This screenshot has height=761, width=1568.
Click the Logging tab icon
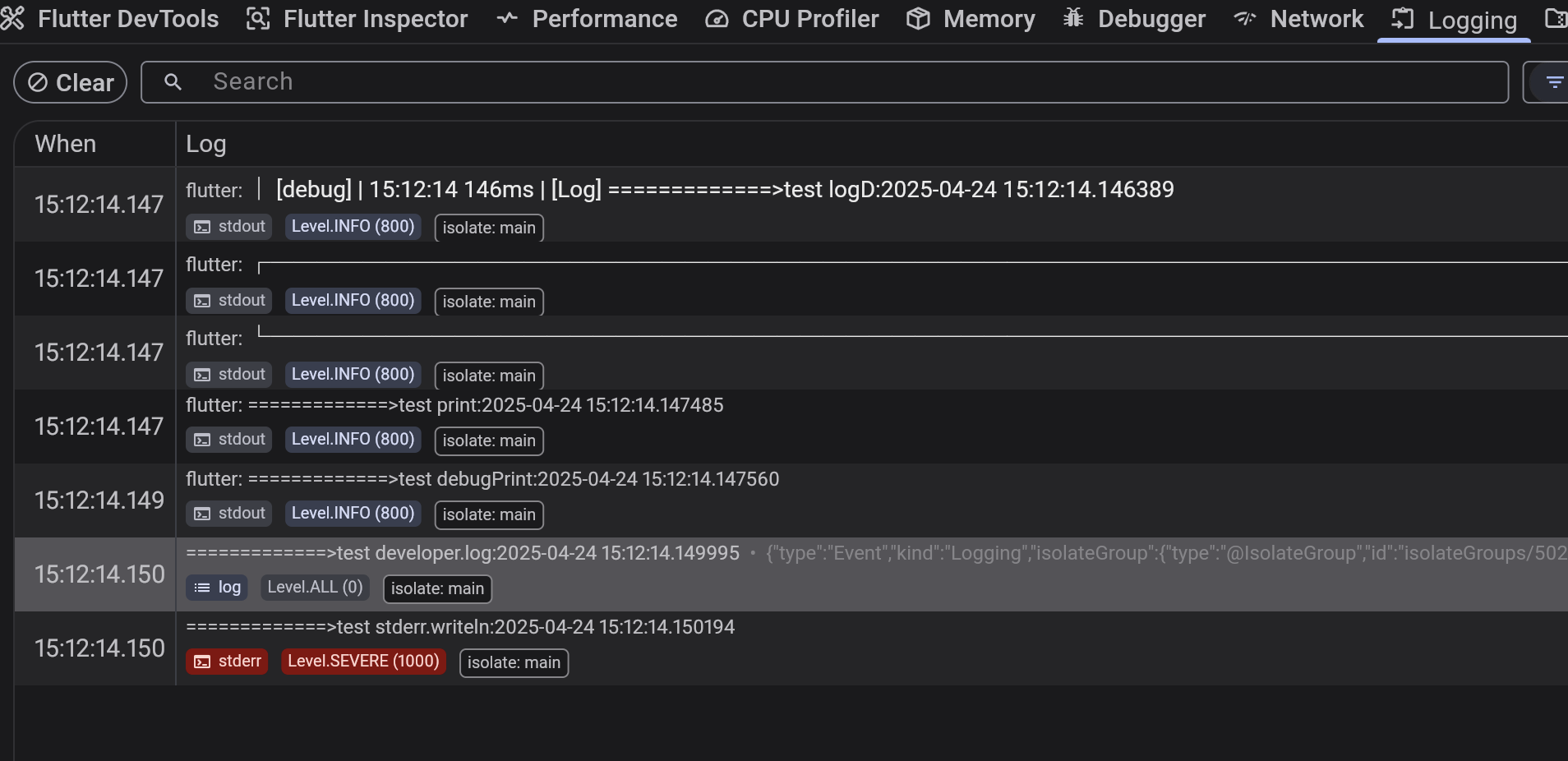[1403, 18]
